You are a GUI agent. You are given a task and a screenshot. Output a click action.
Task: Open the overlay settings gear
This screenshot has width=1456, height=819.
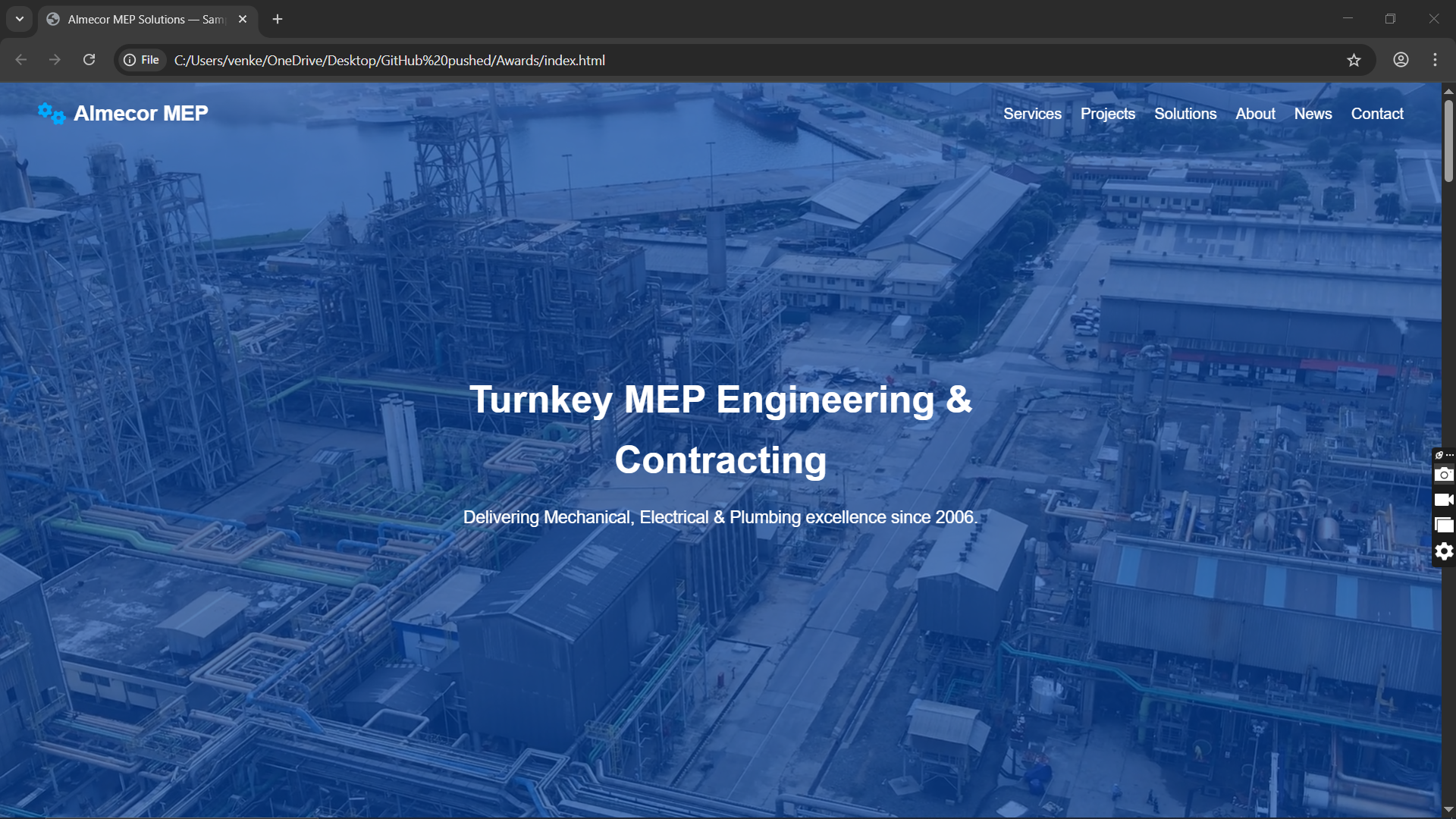[x=1444, y=551]
